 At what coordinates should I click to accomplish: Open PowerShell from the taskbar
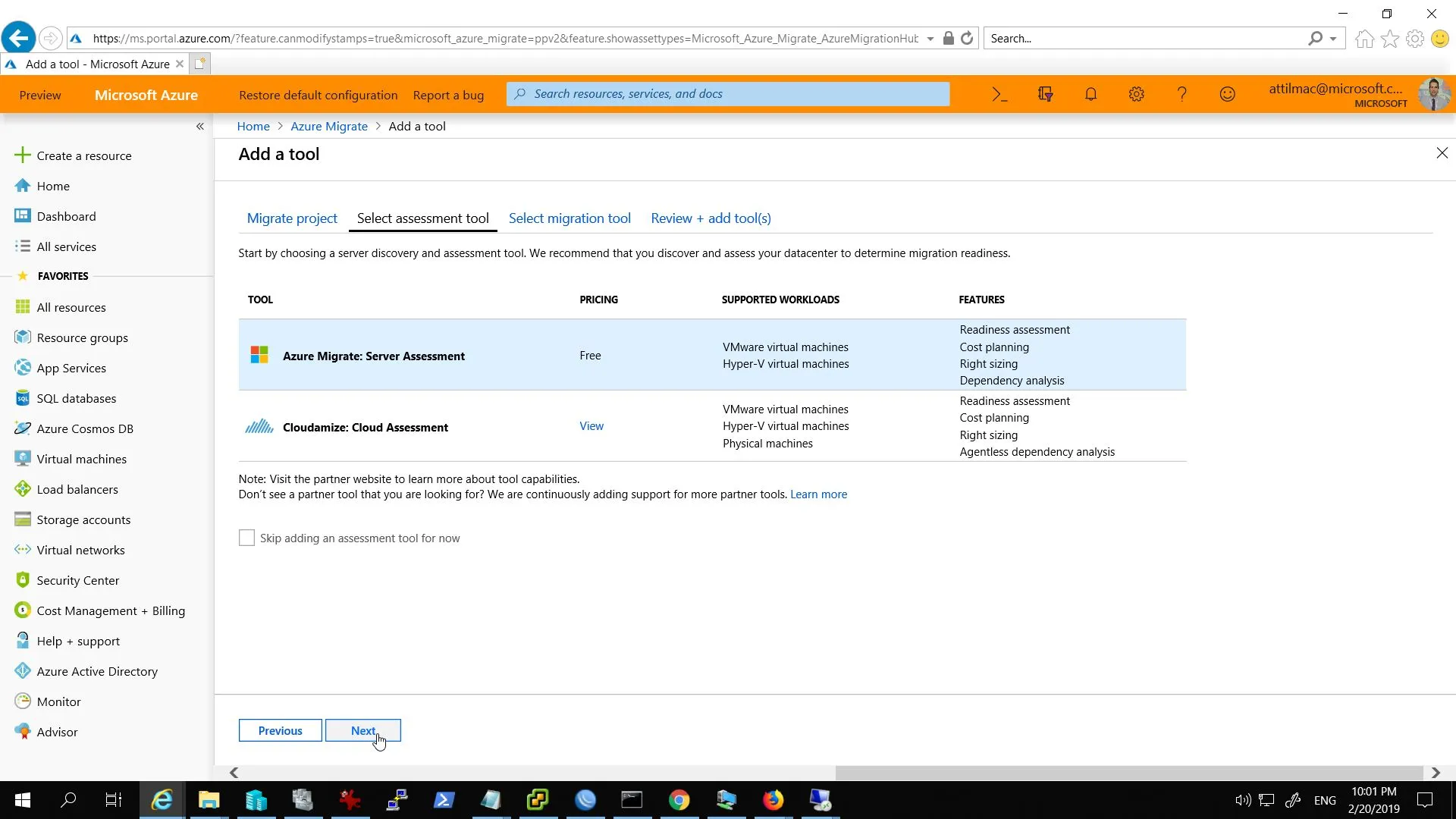pos(444,800)
